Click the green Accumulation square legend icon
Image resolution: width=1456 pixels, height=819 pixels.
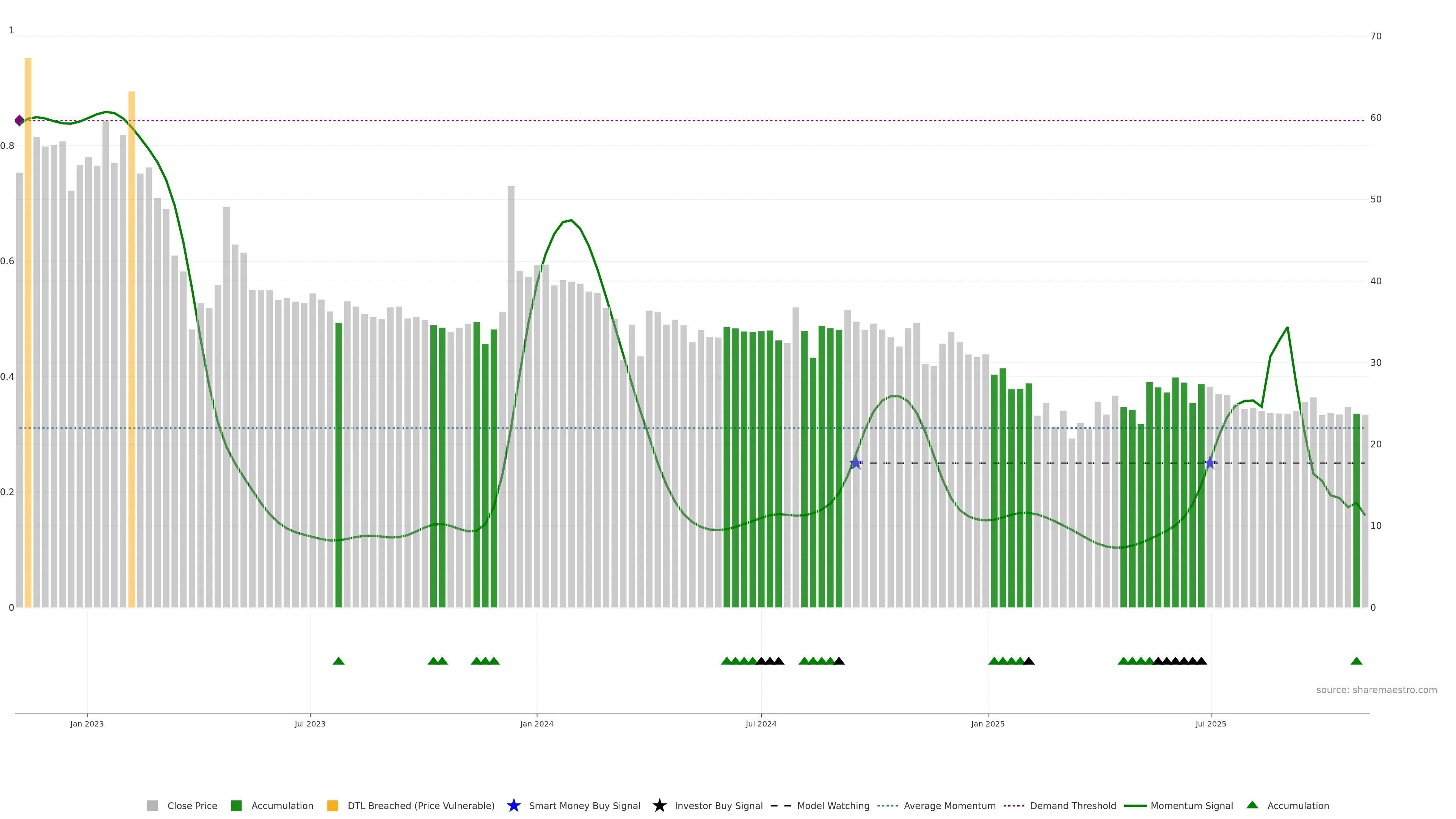[236, 805]
